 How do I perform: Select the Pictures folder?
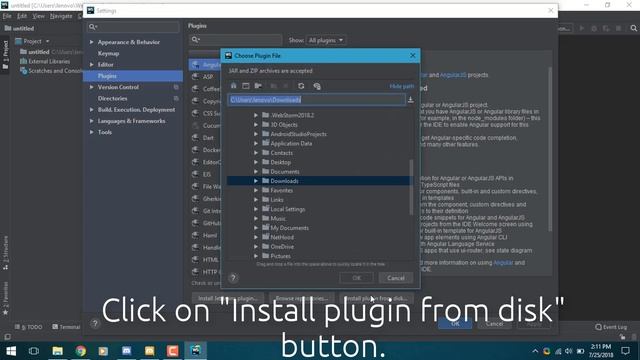tap(280, 256)
